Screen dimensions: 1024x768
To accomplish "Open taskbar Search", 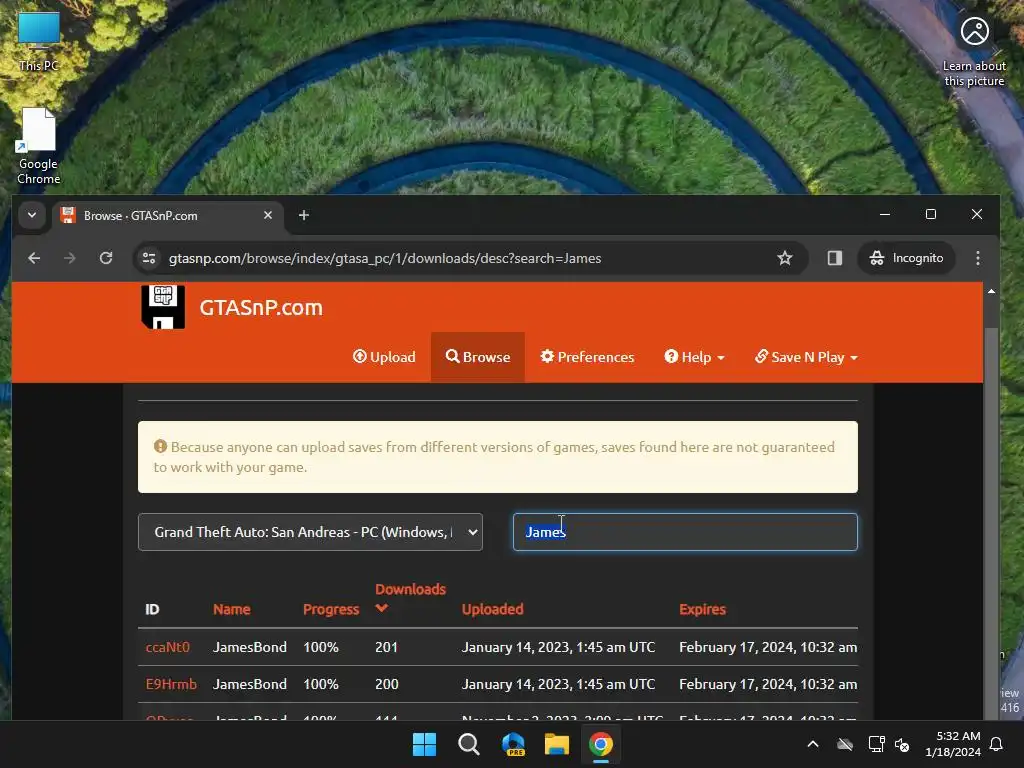I will point(468,744).
